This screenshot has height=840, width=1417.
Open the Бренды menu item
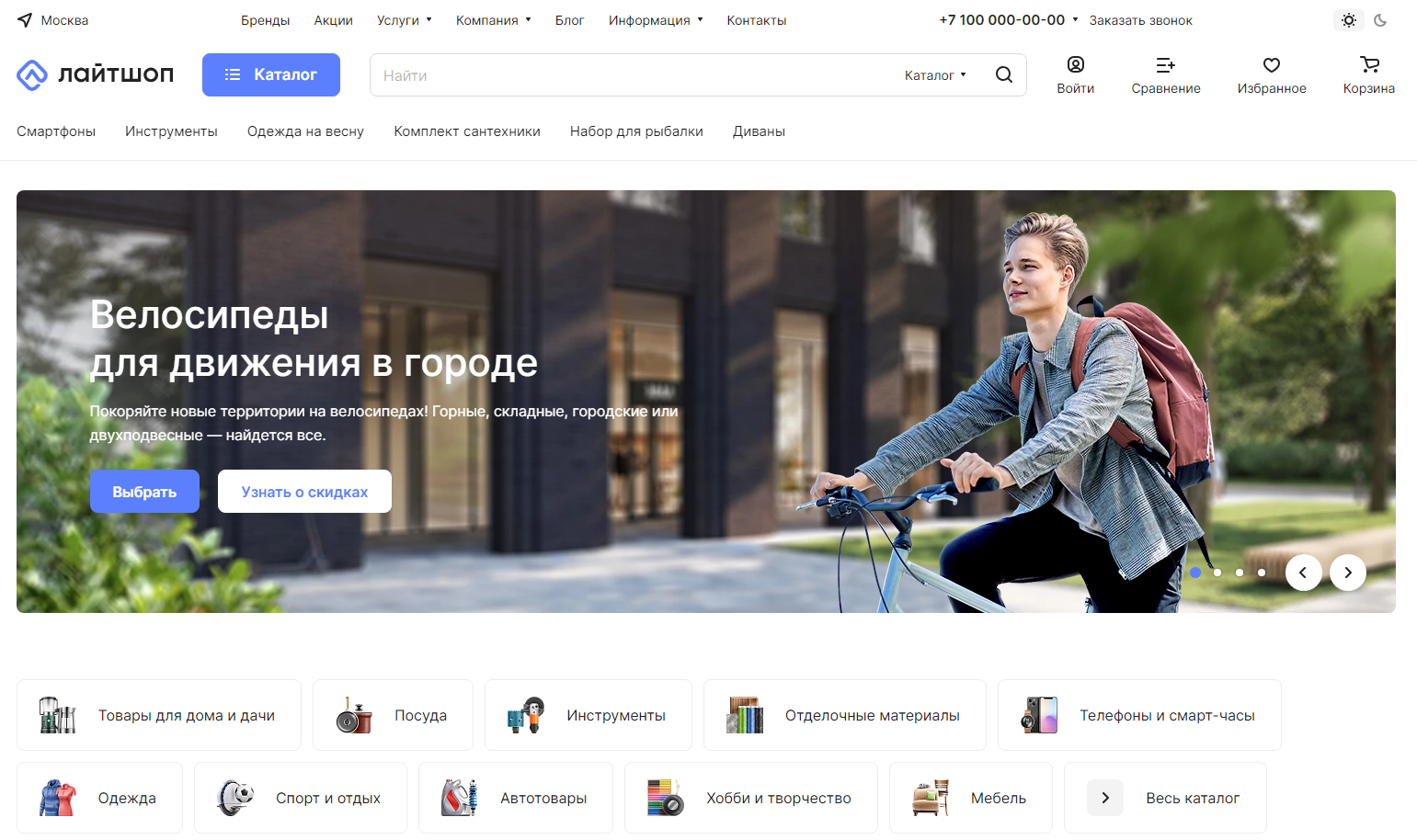265,20
